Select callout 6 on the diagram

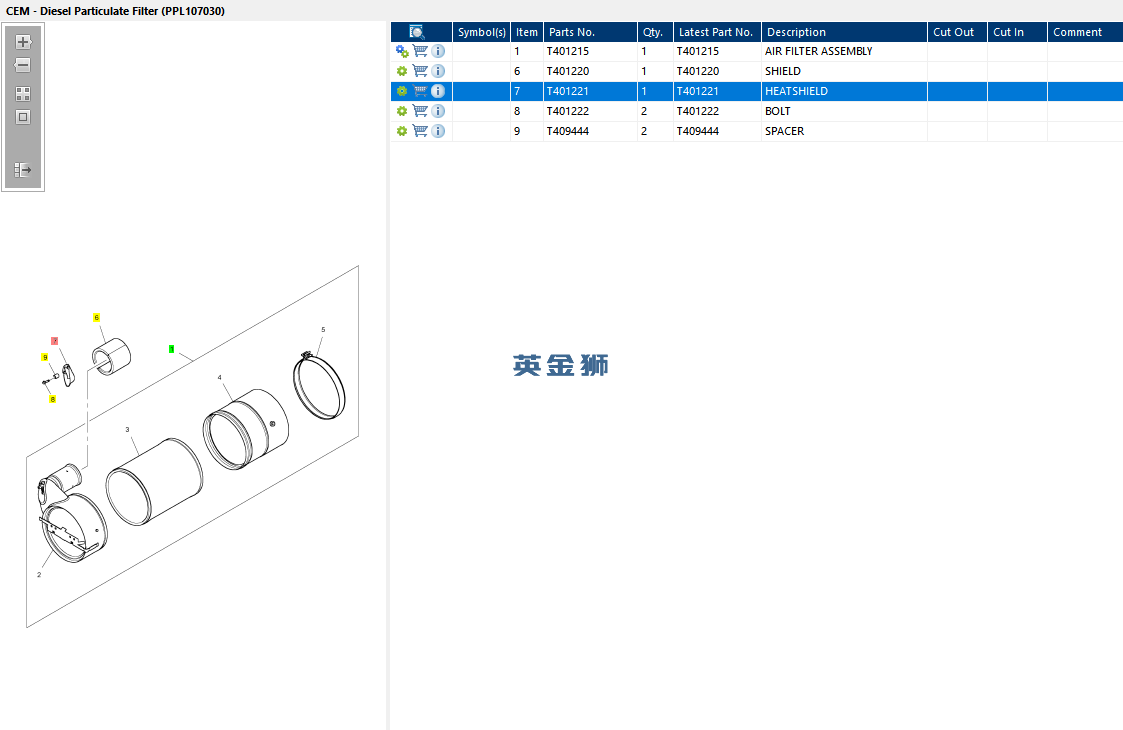tap(97, 317)
